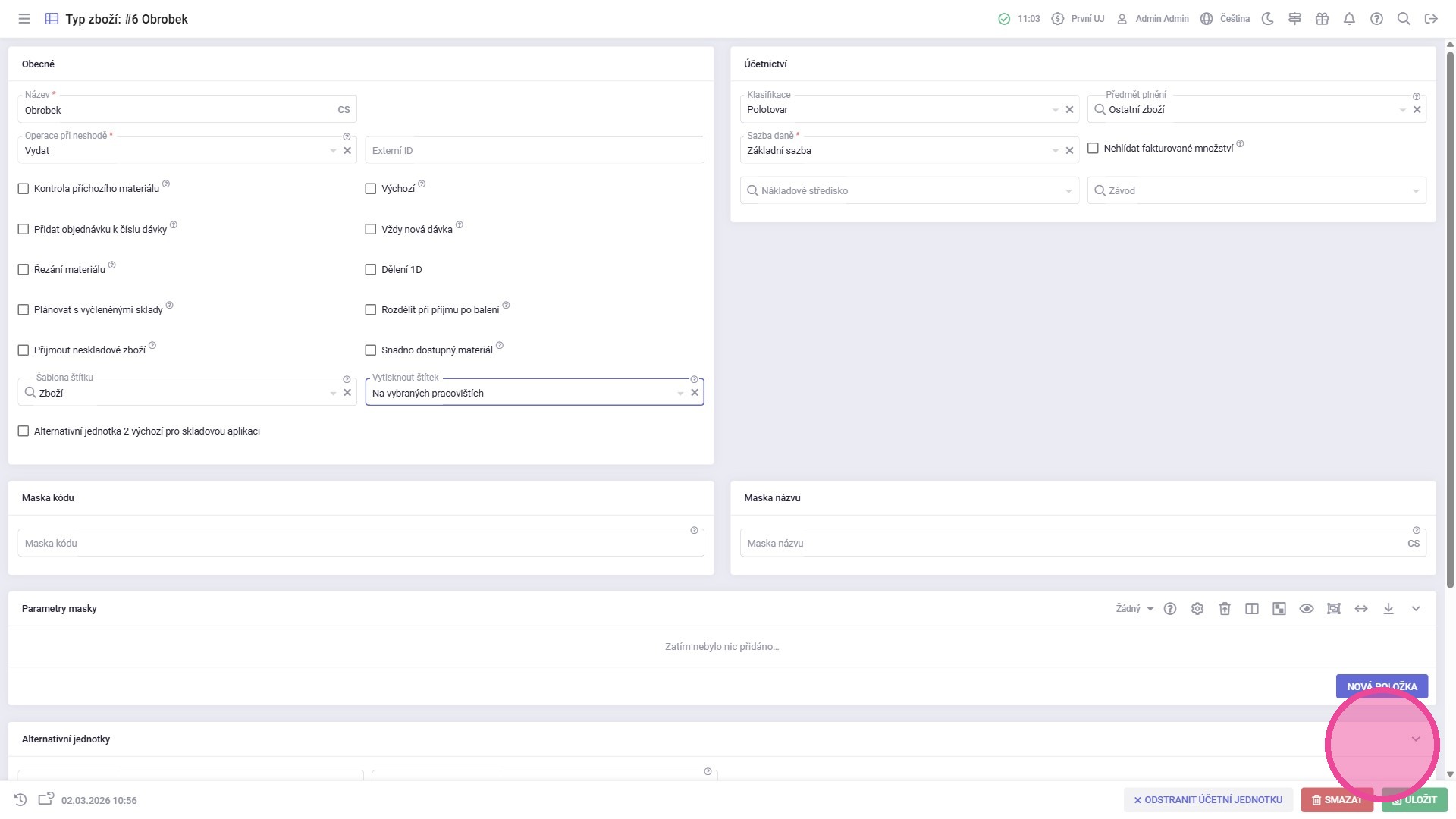The width and height of the screenshot is (1456, 819).
Task: Open history icon in bottom bar
Action: [20, 800]
